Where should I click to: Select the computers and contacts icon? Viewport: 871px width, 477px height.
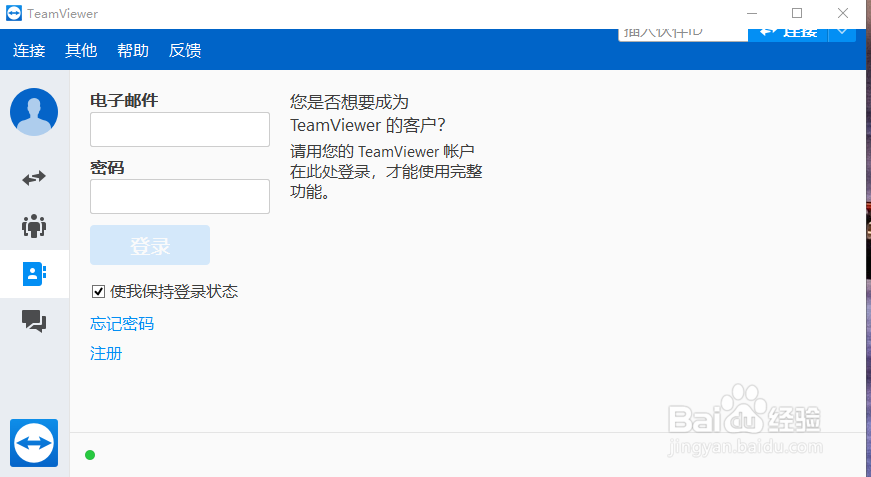(x=34, y=274)
